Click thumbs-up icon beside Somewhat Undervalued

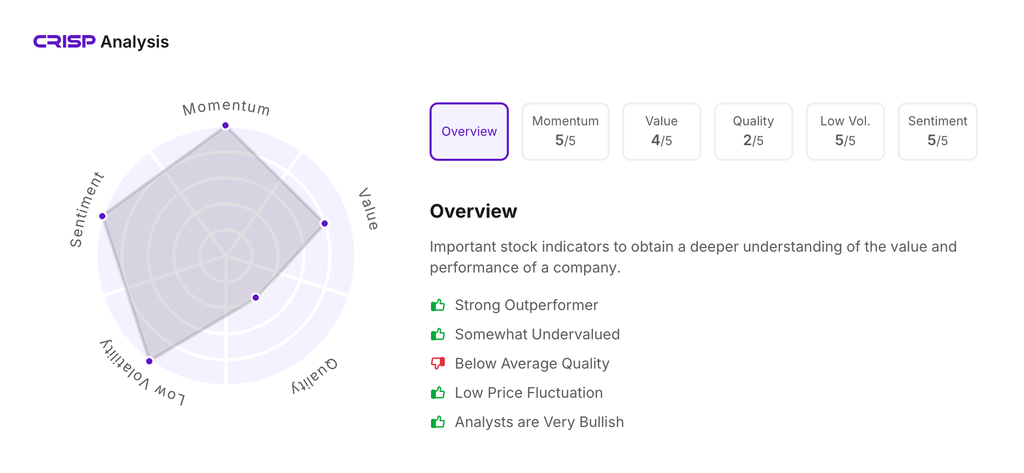point(438,334)
